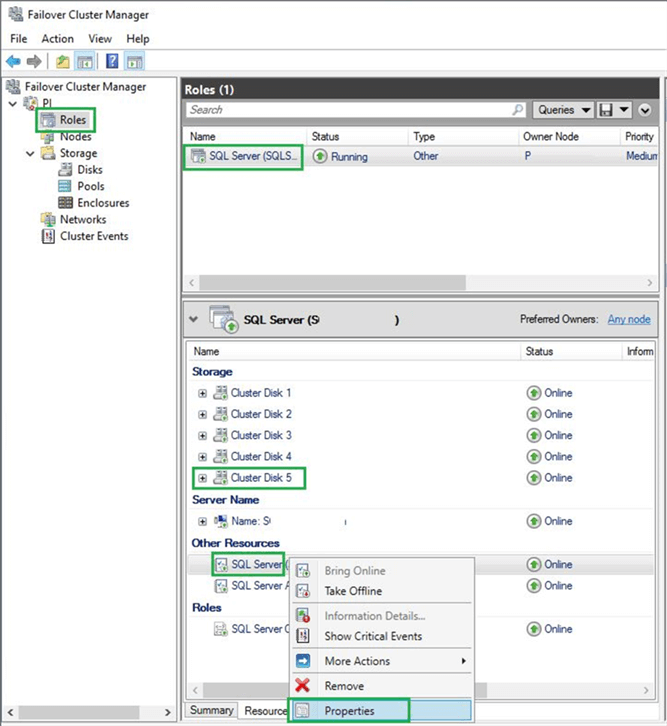Click the Forward arrow toolbar icon
Image resolution: width=667 pixels, height=726 pixels.
(34, 61)
